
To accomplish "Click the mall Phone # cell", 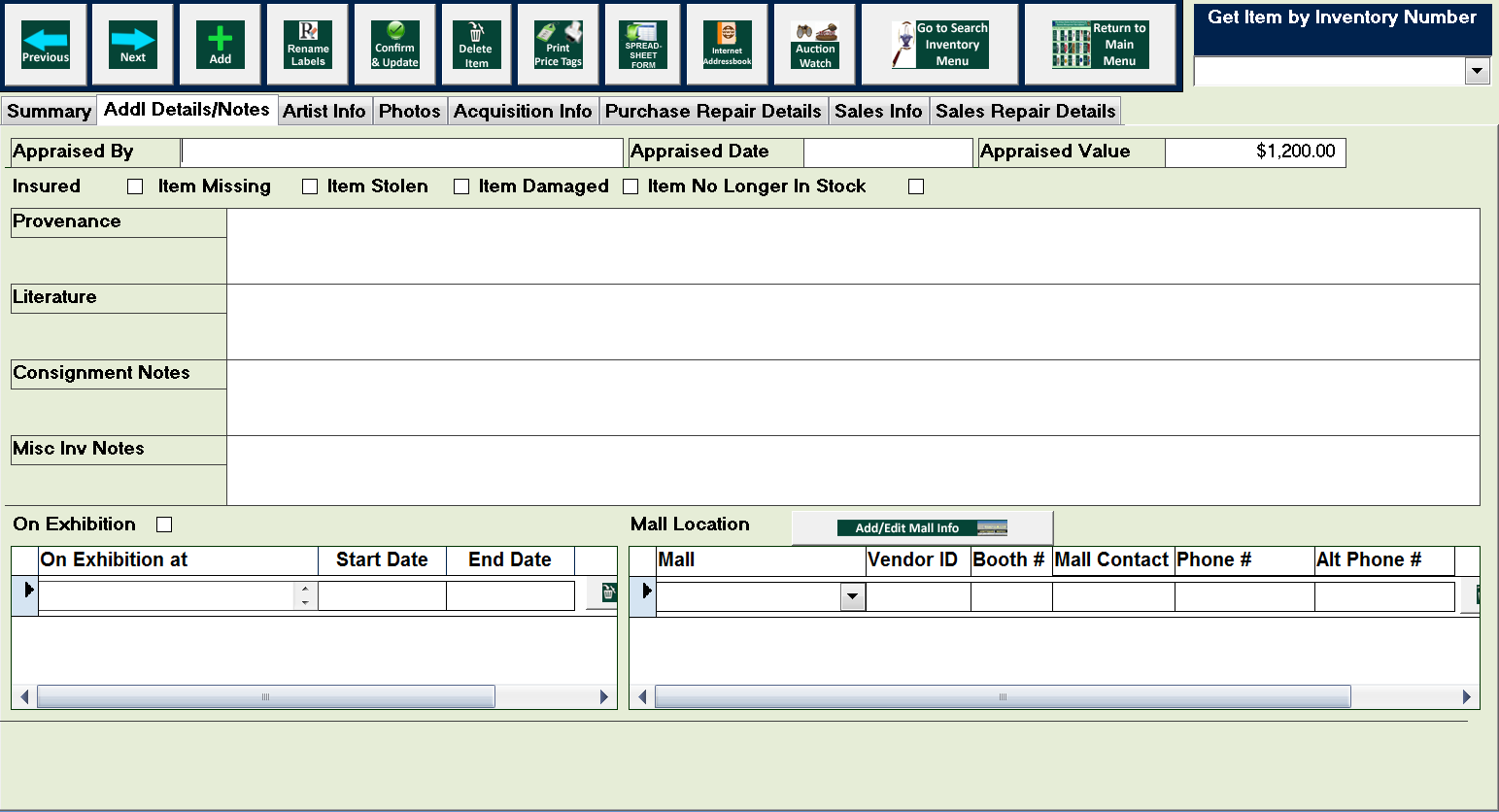I will pos(1244,596).
